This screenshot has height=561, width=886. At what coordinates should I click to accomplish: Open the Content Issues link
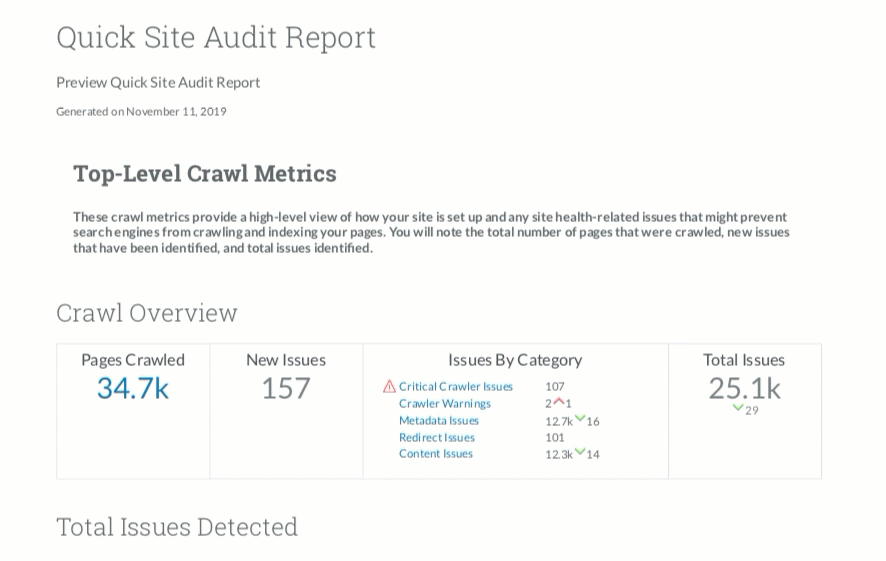tap(435, 454)
